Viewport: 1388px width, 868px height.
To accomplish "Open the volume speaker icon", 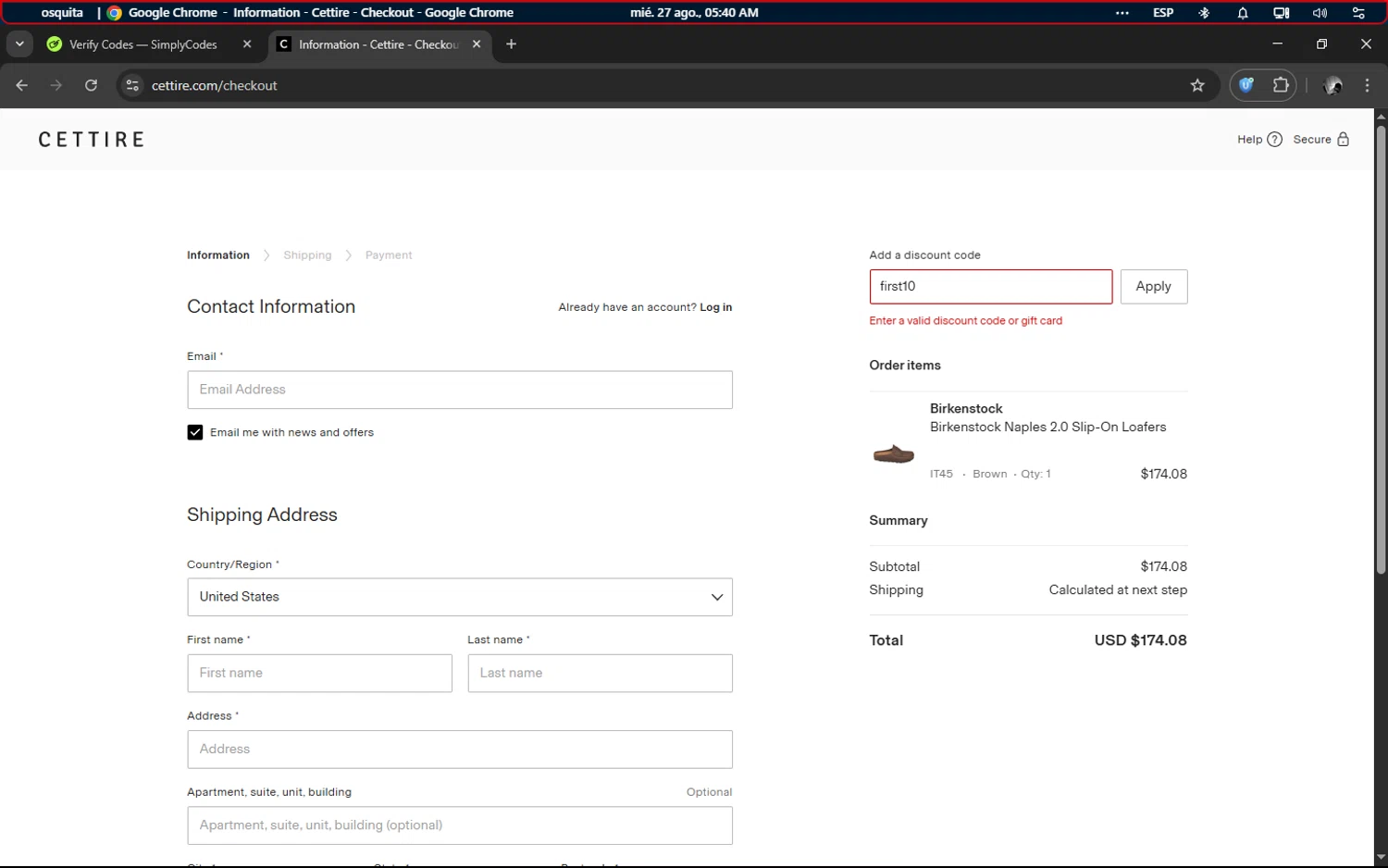I will click(x=1320, y=13).
